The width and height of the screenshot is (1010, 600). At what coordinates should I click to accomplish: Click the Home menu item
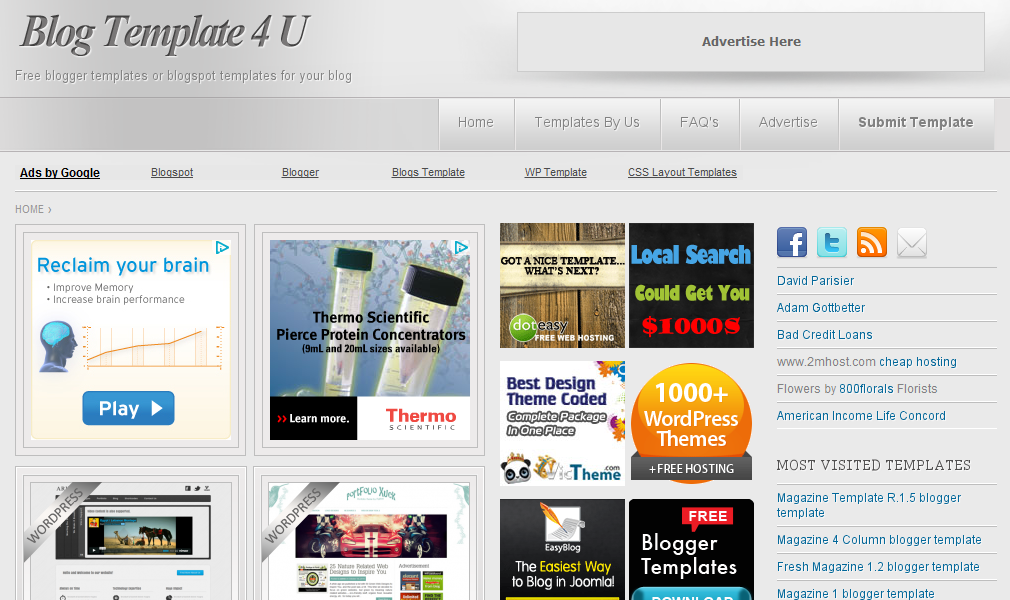pyautogui.click(x=476, y=122)
